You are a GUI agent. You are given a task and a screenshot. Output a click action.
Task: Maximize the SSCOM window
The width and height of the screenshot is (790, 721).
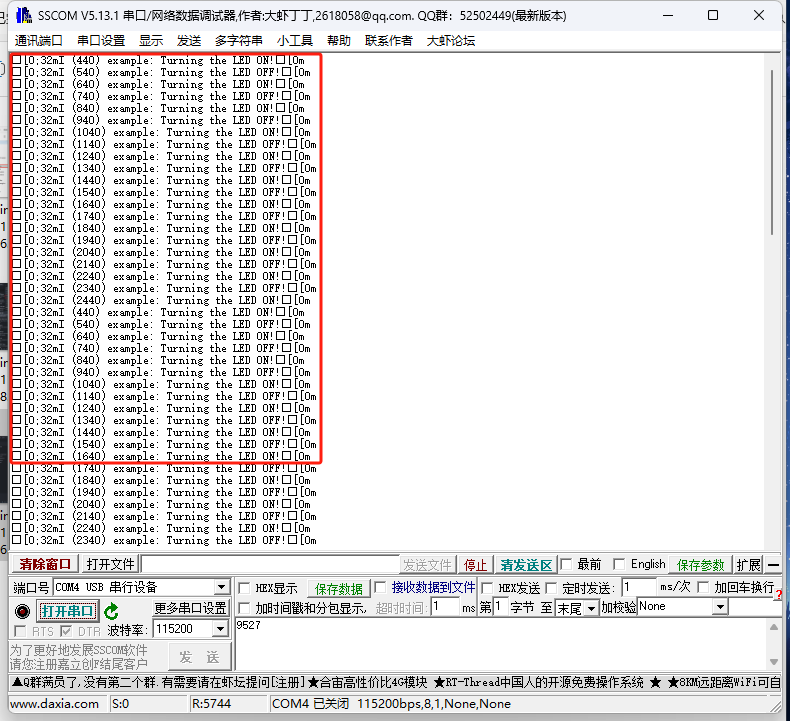coord(713,15)
